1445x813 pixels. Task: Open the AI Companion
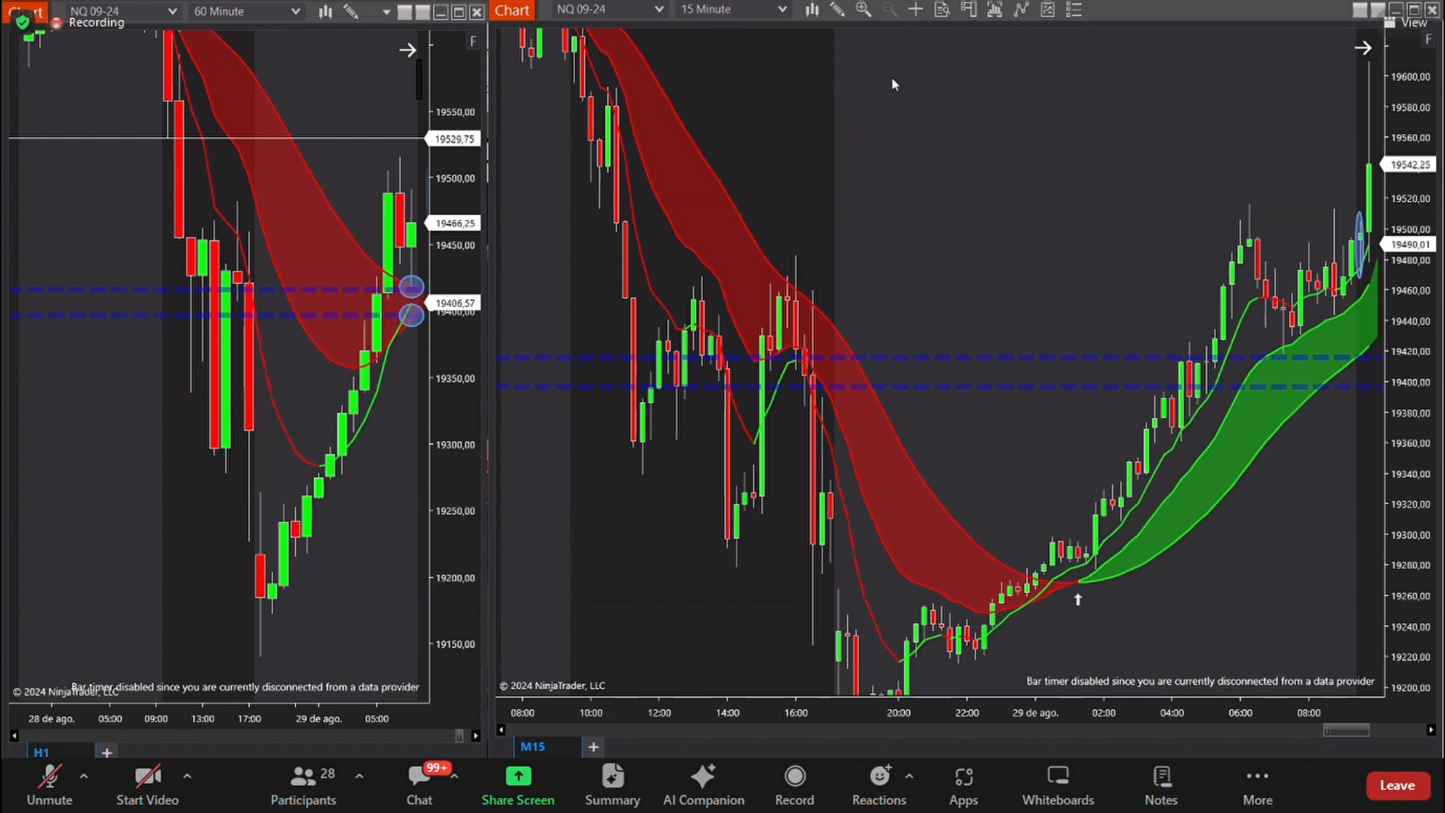704,786
